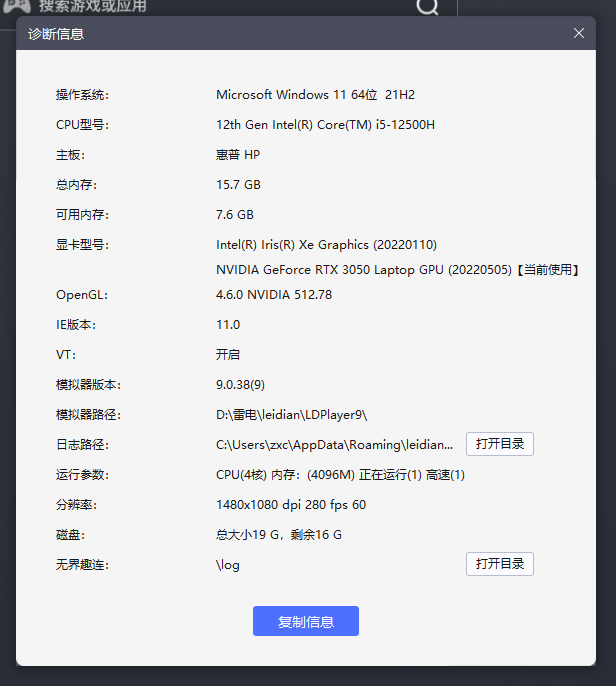Image resolution: width=616 pixels, height=686 pixels.
Task: Click the search magnifier icon
Action: tap(427, 8)
